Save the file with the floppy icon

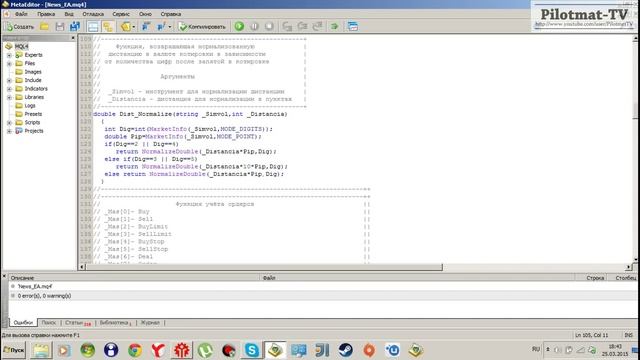[x=60, y=27]
